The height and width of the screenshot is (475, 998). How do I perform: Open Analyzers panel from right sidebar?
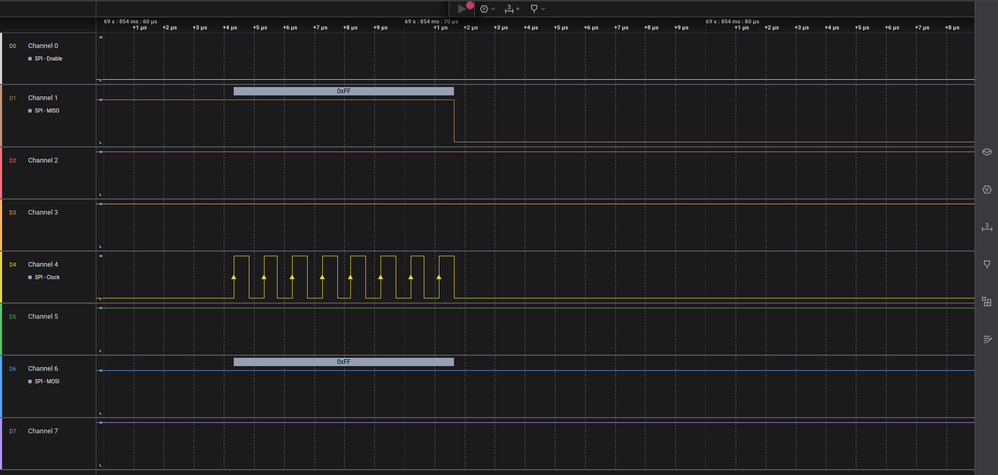pos(987,190)
